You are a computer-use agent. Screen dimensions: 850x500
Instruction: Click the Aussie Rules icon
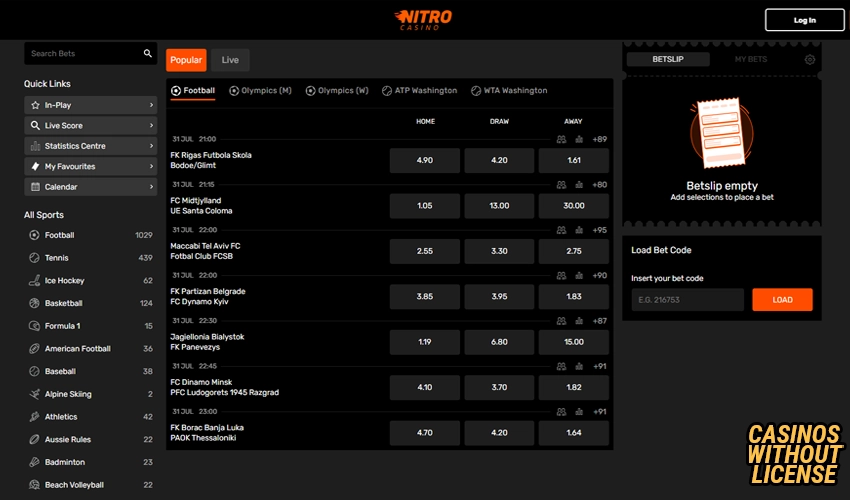(x=34, y=439)
